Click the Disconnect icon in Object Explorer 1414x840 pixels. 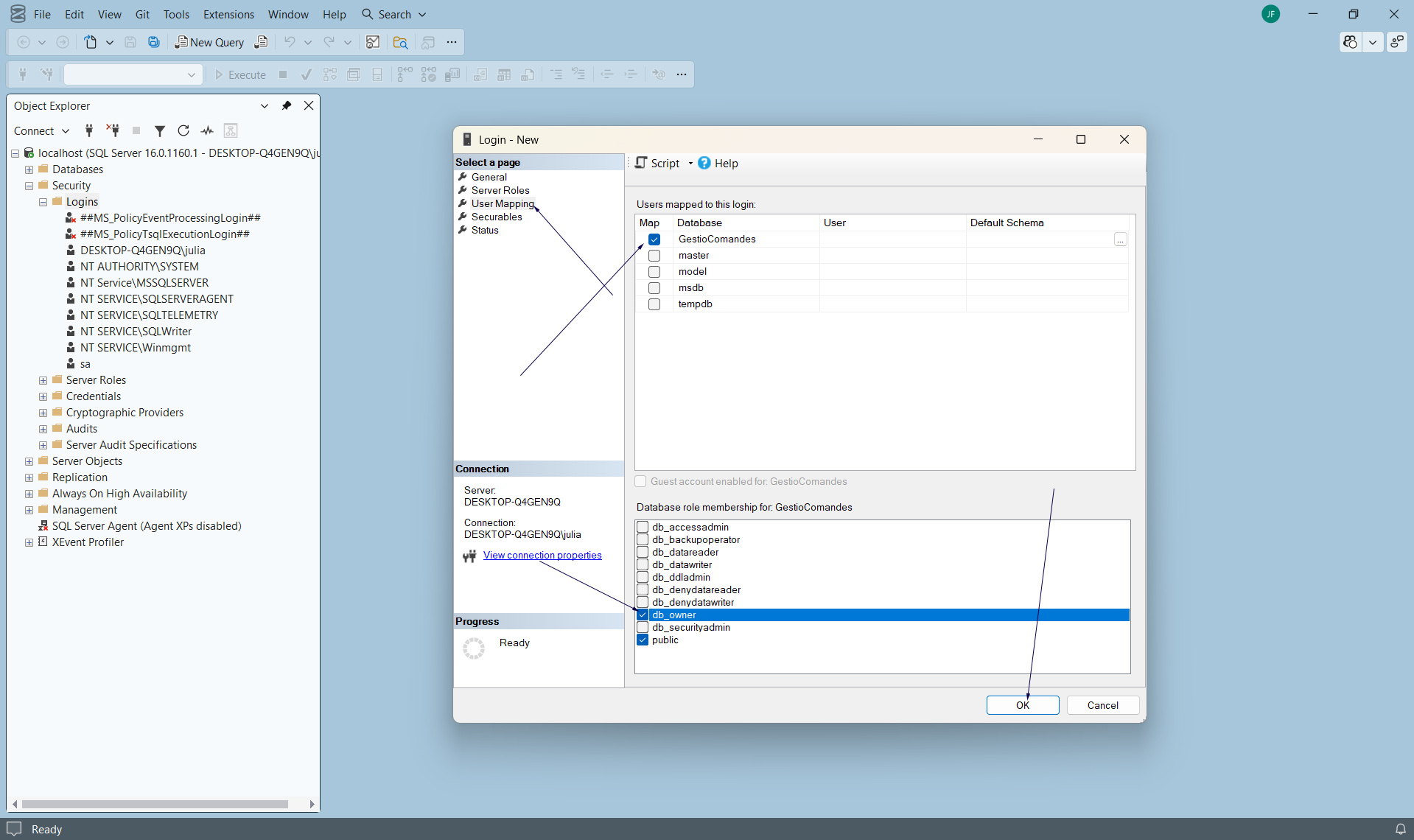point(113,131)
